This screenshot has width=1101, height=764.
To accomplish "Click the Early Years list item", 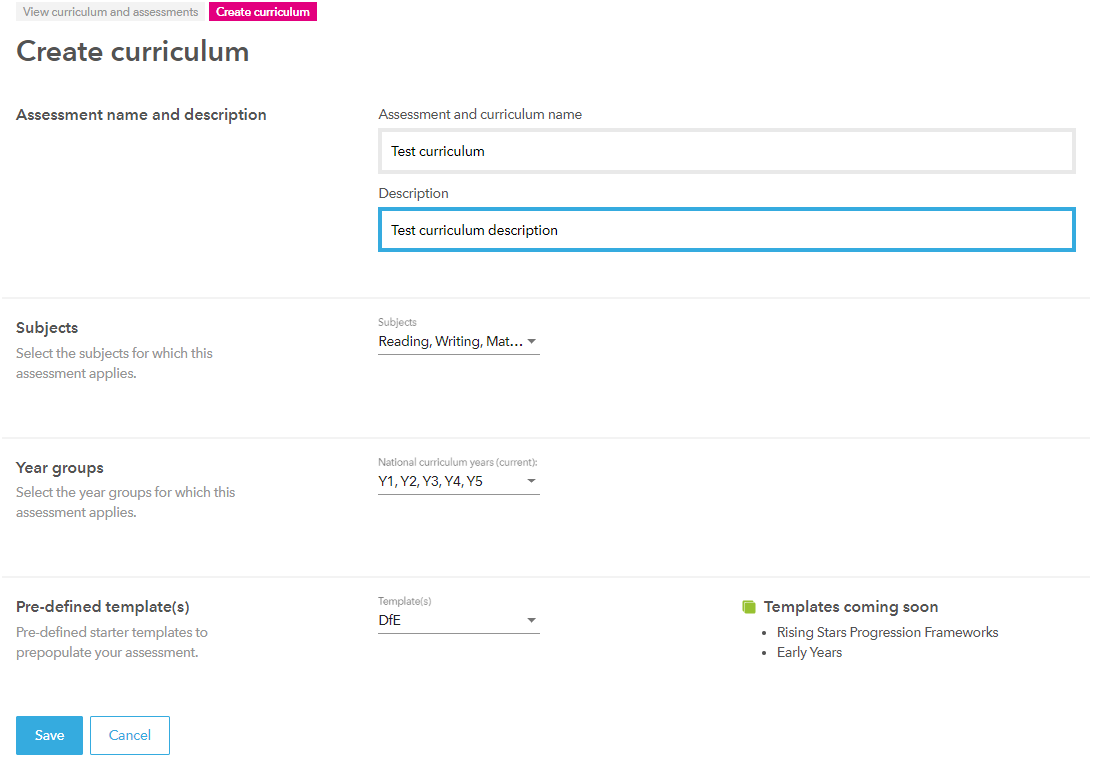I will pyautogui.click(x=809, y=652).
